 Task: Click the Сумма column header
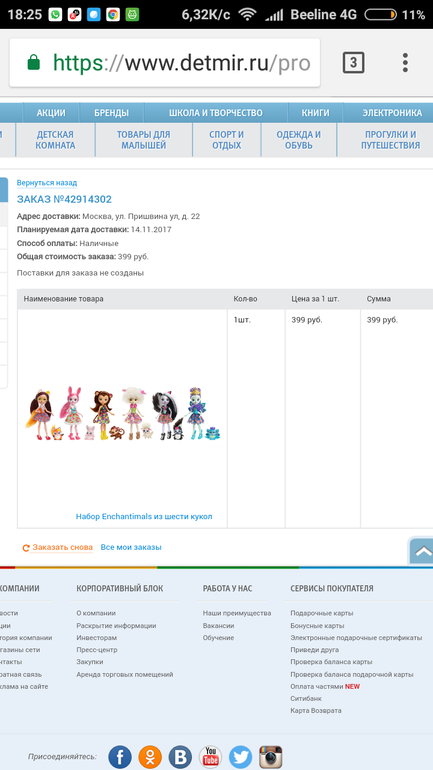click(379, 299)
